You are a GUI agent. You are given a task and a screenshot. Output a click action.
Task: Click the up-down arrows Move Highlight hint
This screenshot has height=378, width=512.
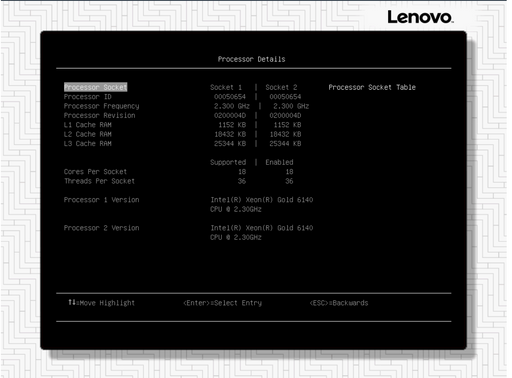[102, 303]
